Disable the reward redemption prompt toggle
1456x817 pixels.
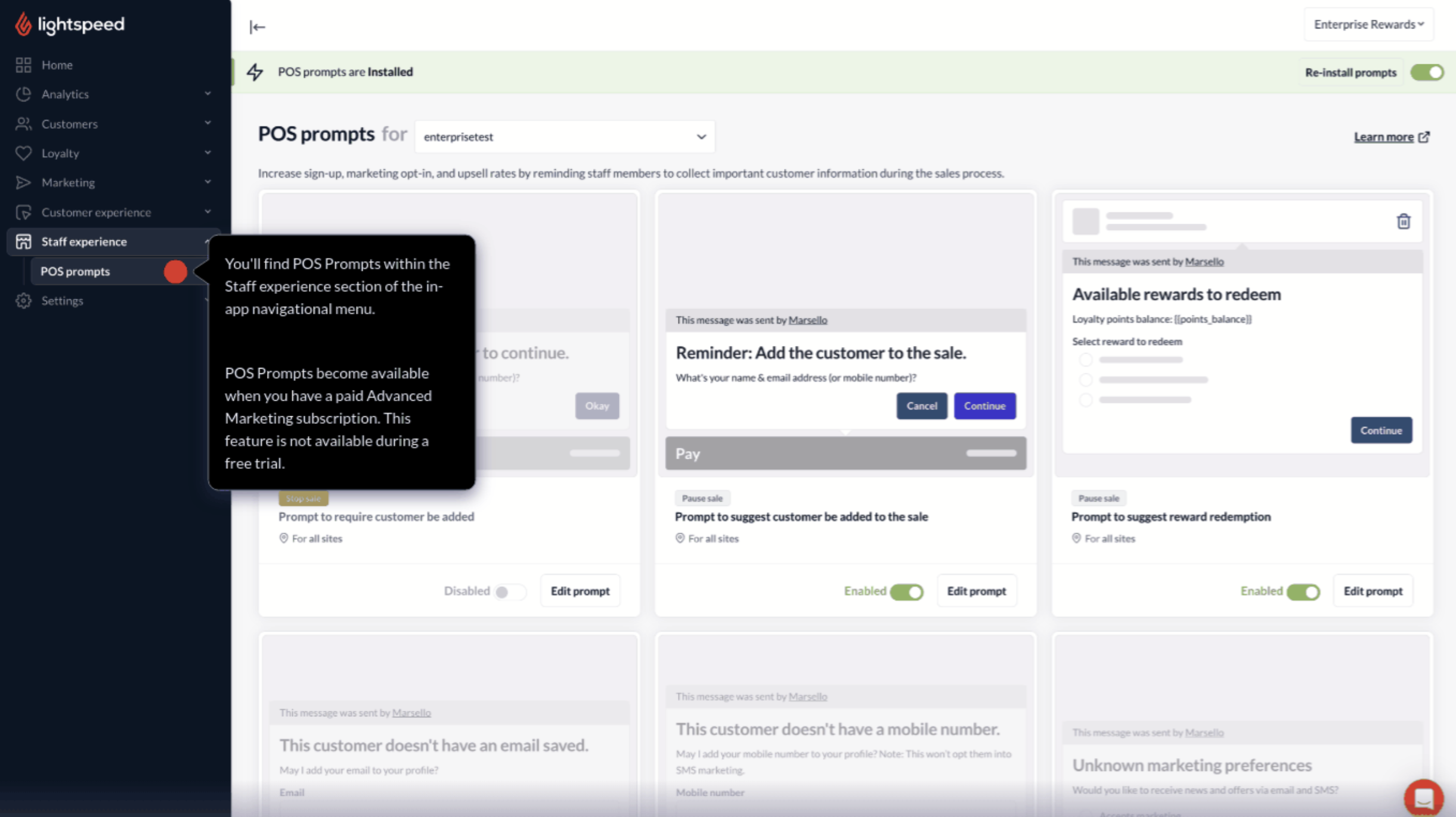point(1303,592)
